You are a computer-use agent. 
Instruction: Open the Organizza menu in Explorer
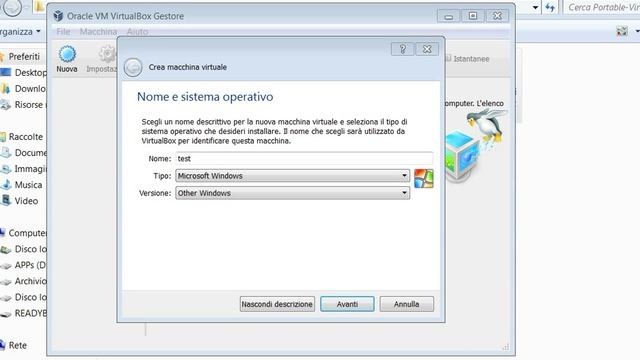coord(20,31)
